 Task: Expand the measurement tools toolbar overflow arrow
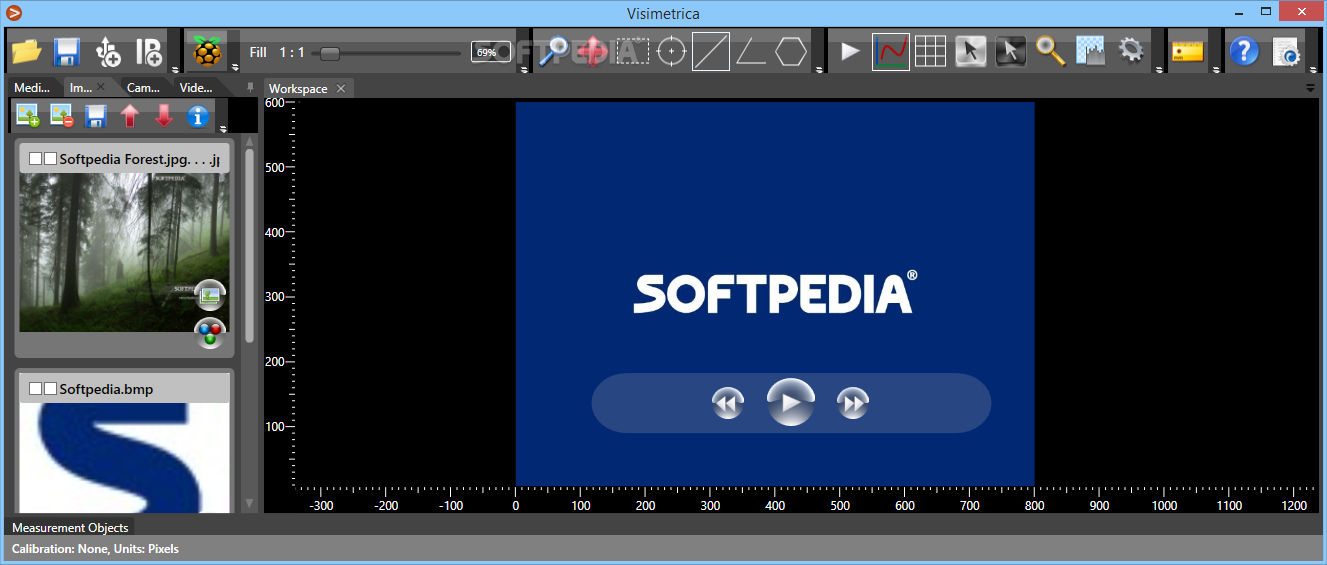coord(819,69)
